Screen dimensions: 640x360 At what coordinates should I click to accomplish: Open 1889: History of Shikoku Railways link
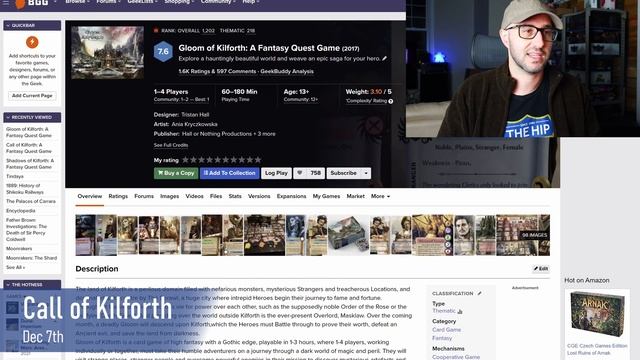(25, 189)
